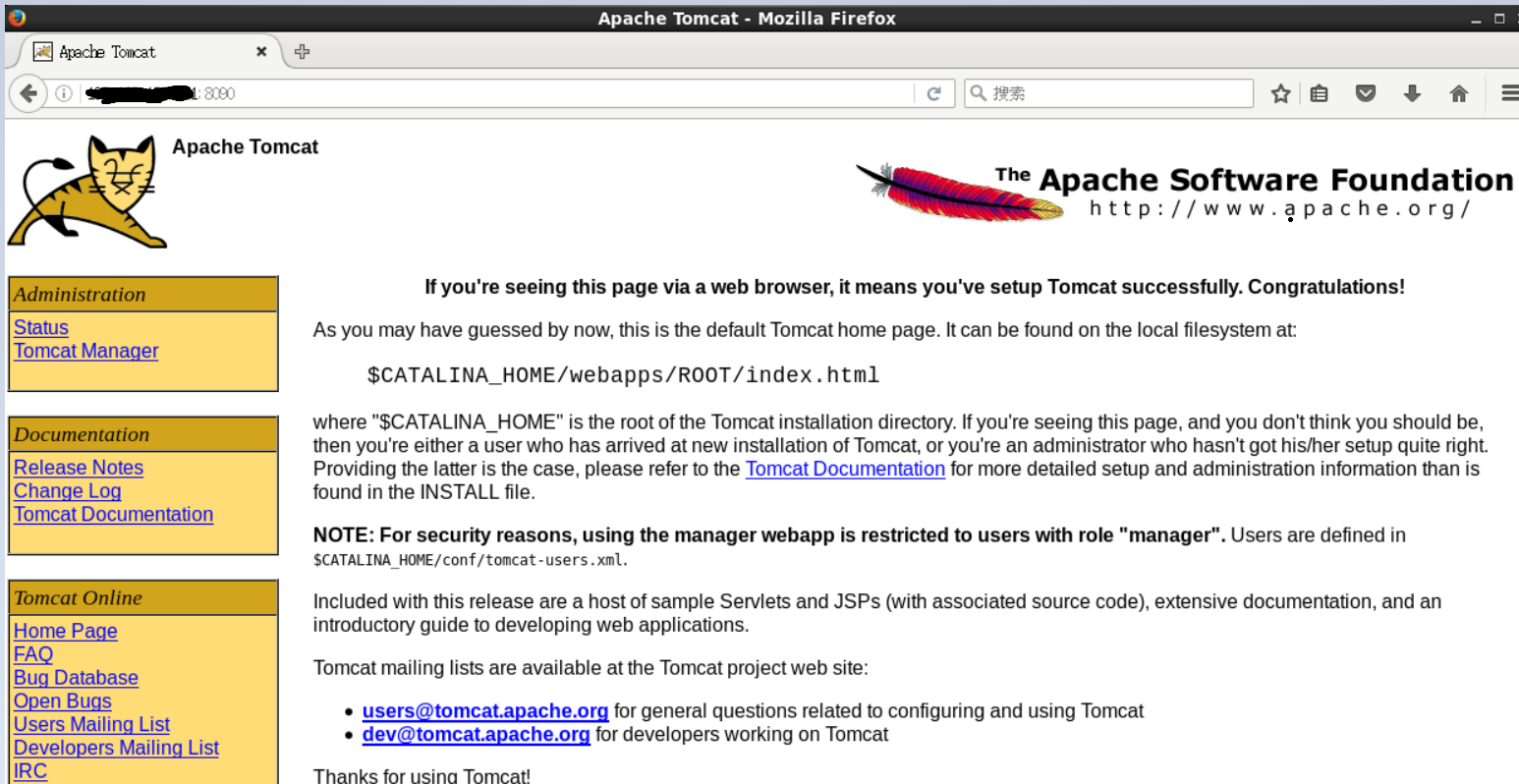Save to Pocket icon
Viewport: 1519px width, 784px height.
click(x=1366, y=93)
